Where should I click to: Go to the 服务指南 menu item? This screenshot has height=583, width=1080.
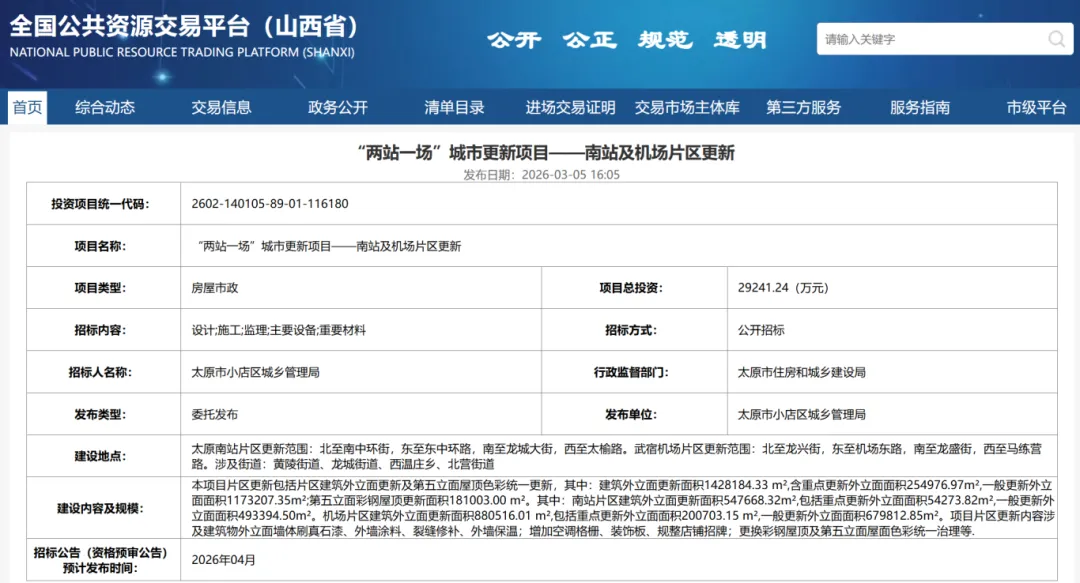[920, 108]
